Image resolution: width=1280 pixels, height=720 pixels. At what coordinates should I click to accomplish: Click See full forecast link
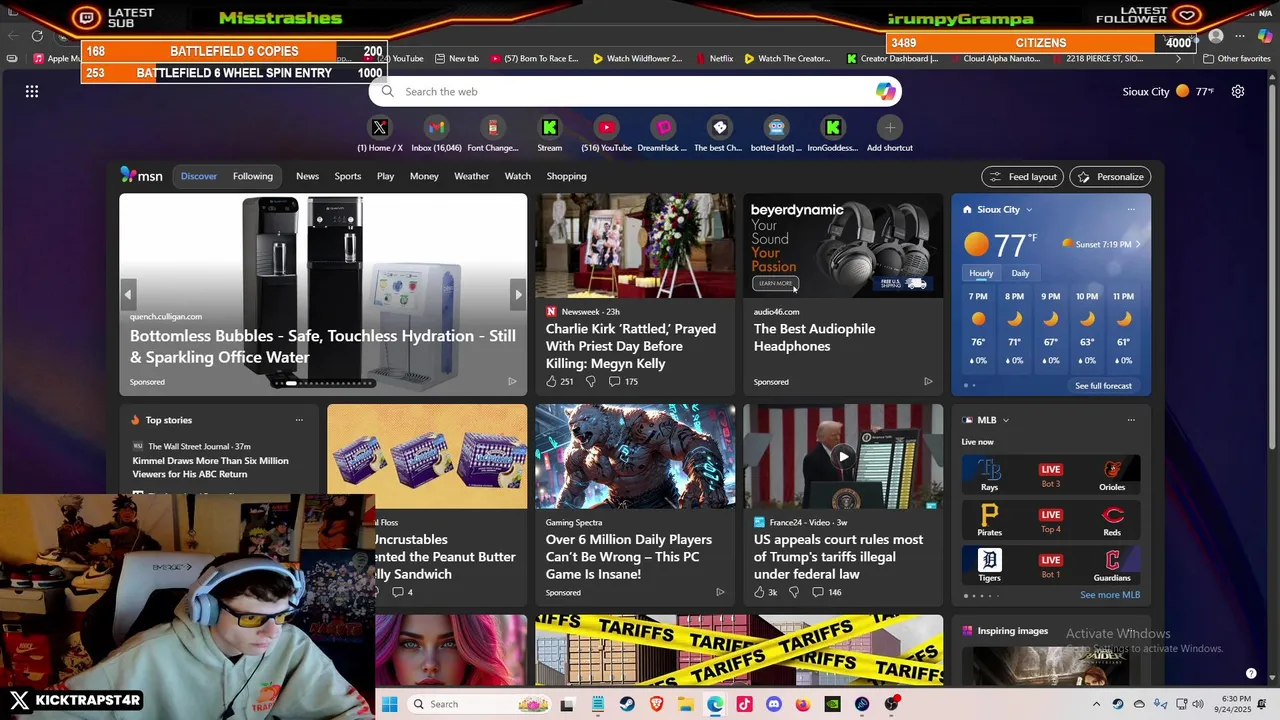(1103, 386)
